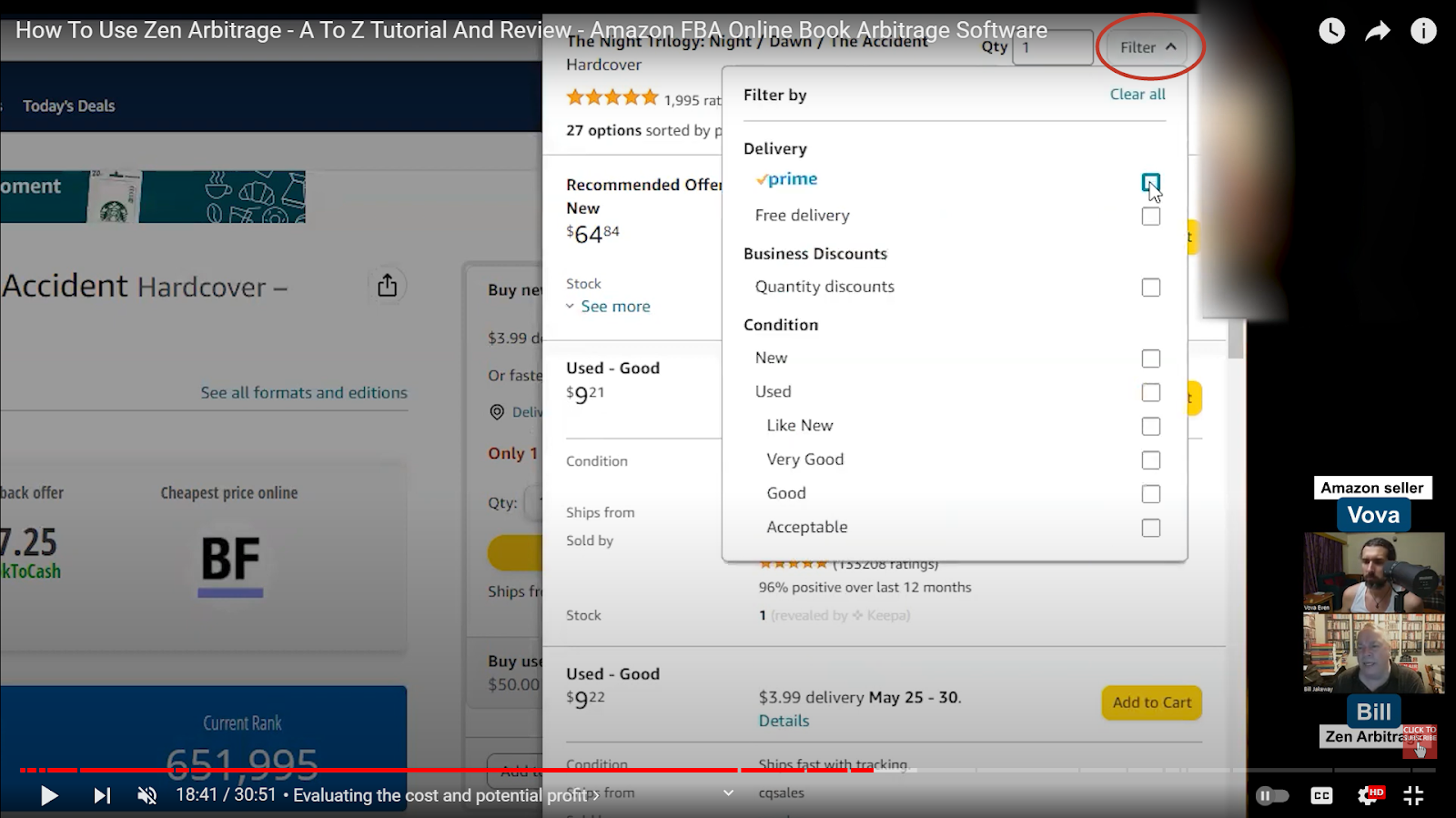Viewport: 1456px width, 818px height.
Task: Click the video title text
Action: (x=531, y=30)
